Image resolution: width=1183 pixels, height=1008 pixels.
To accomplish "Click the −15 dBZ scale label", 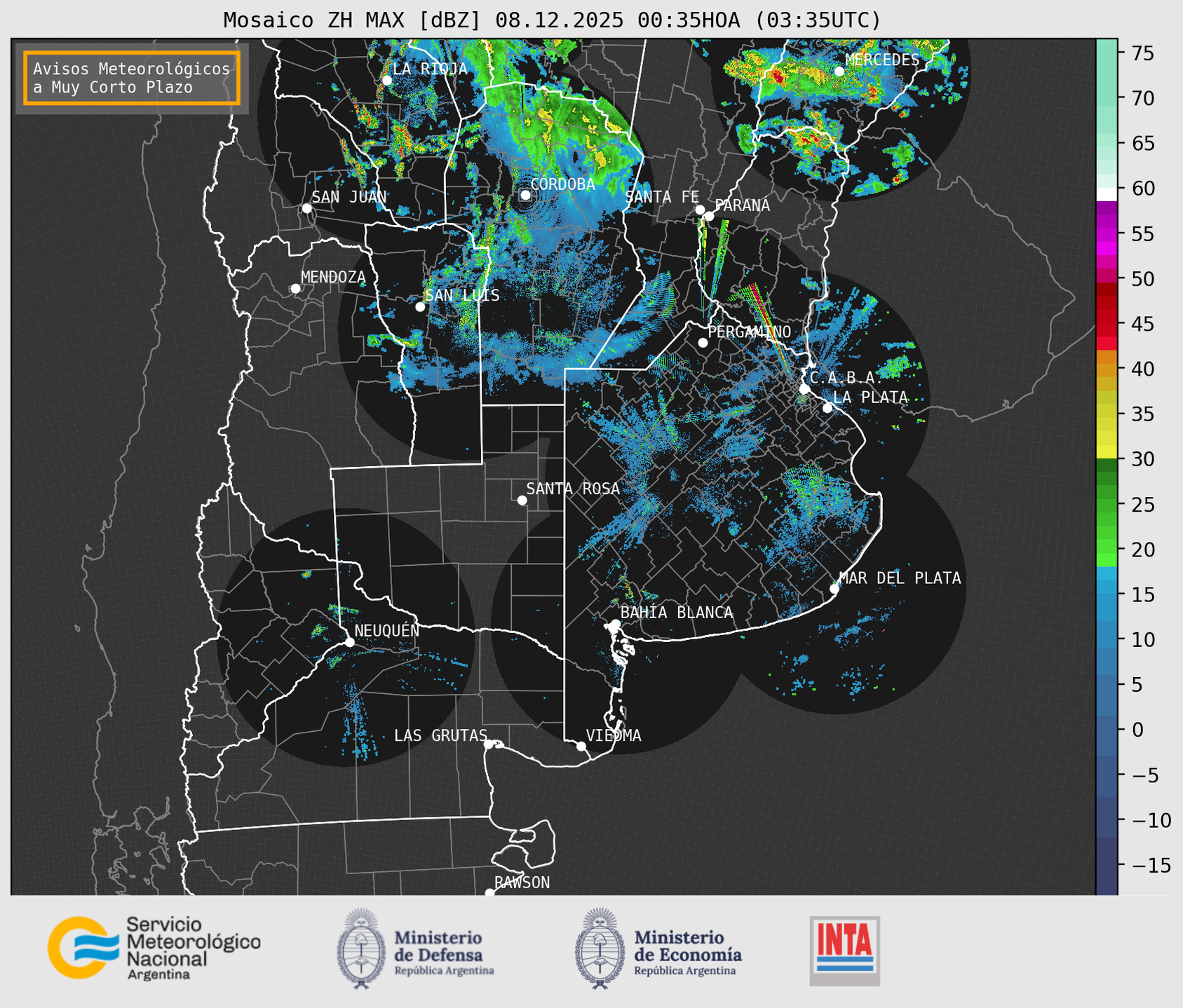I will 1150,865.
